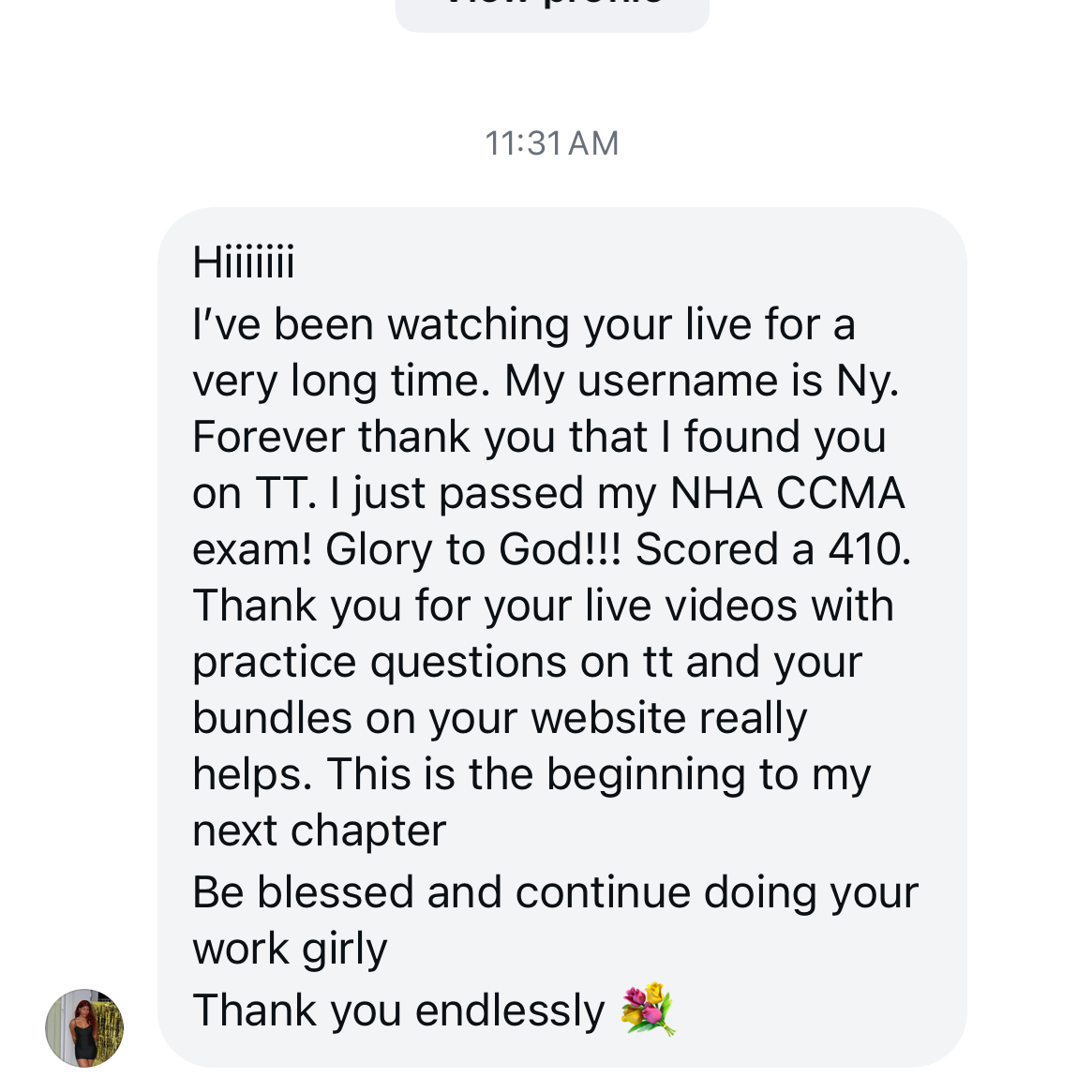Click the word "bundles" in the message

[x=272, y=718]
